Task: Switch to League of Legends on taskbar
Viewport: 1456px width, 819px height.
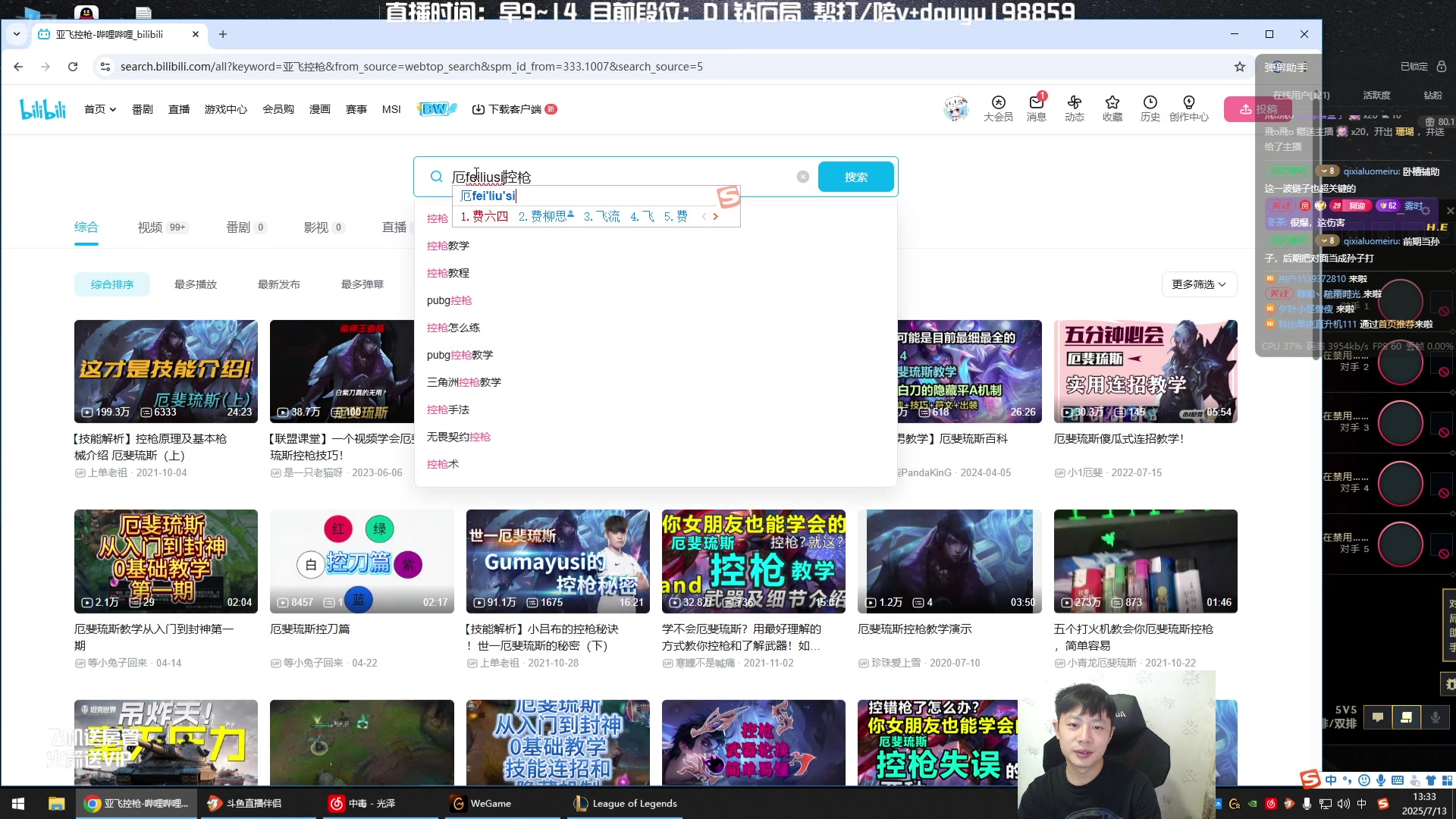Action: tap(626, 803)
